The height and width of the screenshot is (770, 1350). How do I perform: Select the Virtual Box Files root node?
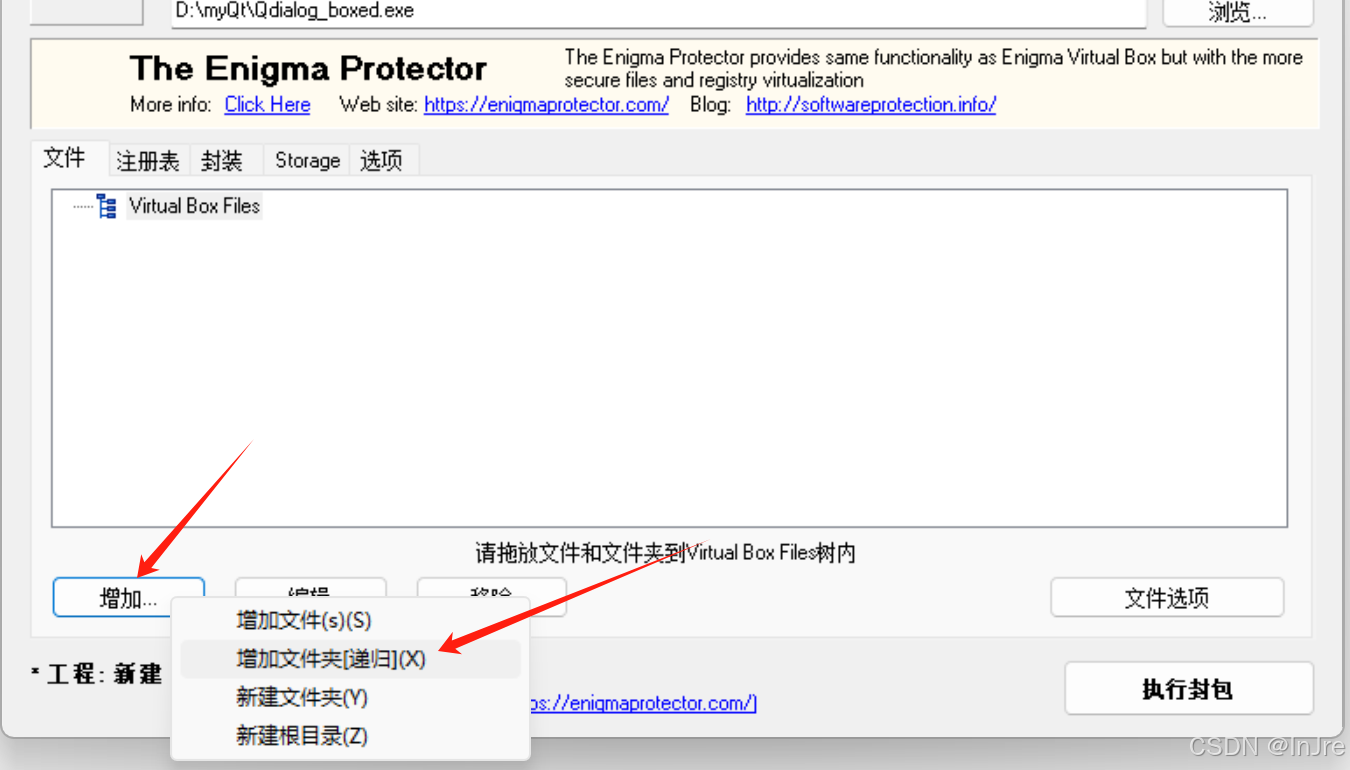[x=194, y=207]
